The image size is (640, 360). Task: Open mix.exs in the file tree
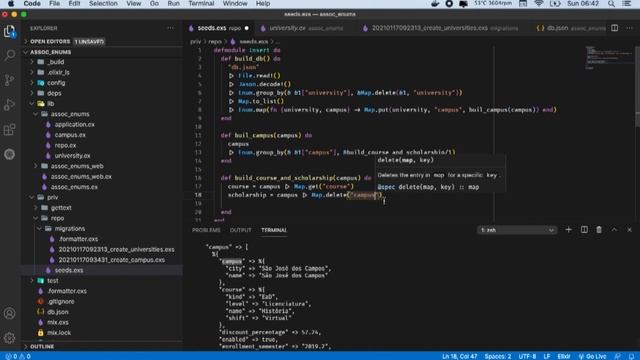[x=102, y=322]
